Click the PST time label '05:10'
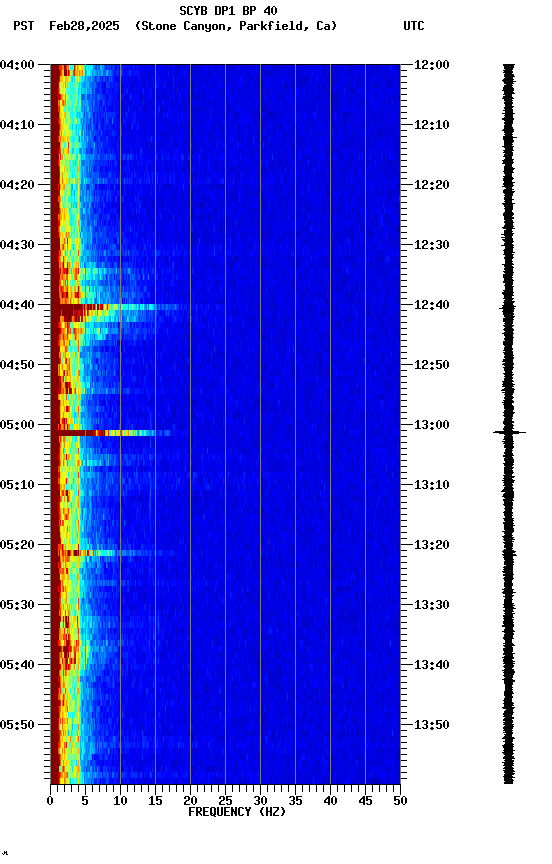 (17, 485)
